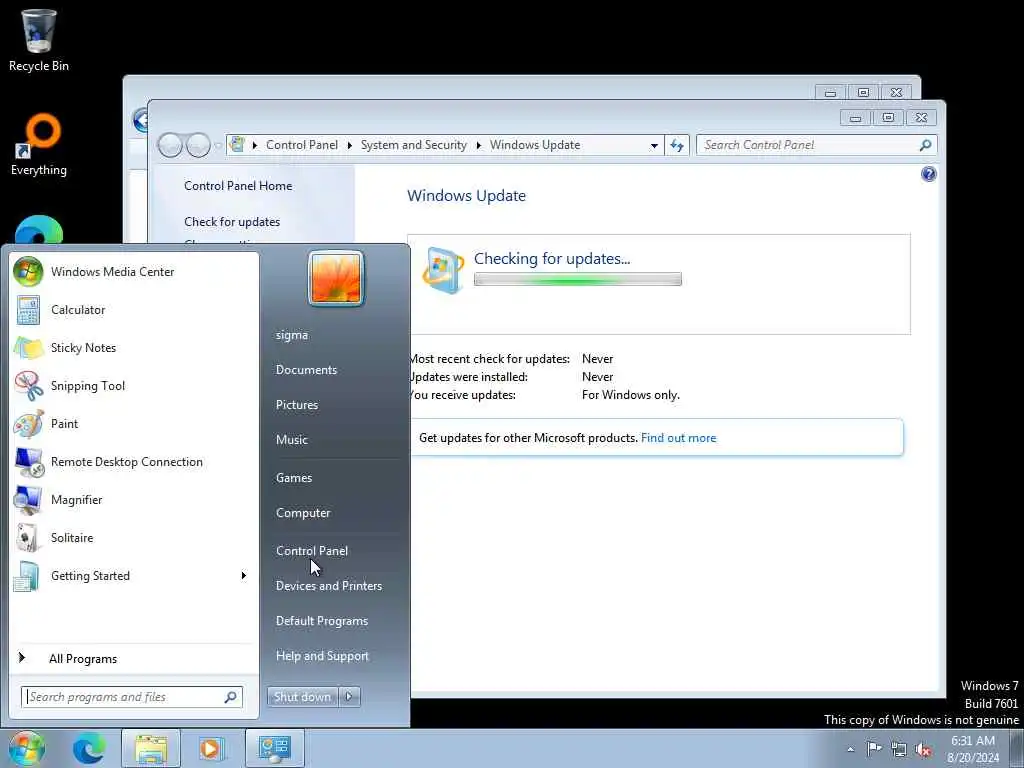This screenshot has height=768, width=1024.
Task: Open Pictures from Start menu
Action: (297, 405)
